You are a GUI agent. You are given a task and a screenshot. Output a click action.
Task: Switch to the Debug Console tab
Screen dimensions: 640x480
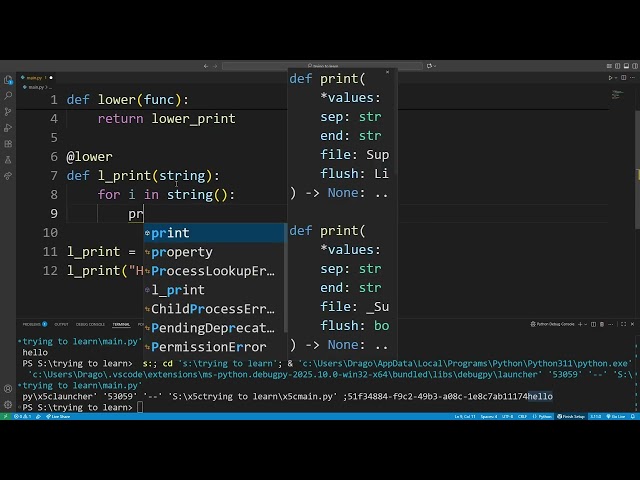[90, 324]
